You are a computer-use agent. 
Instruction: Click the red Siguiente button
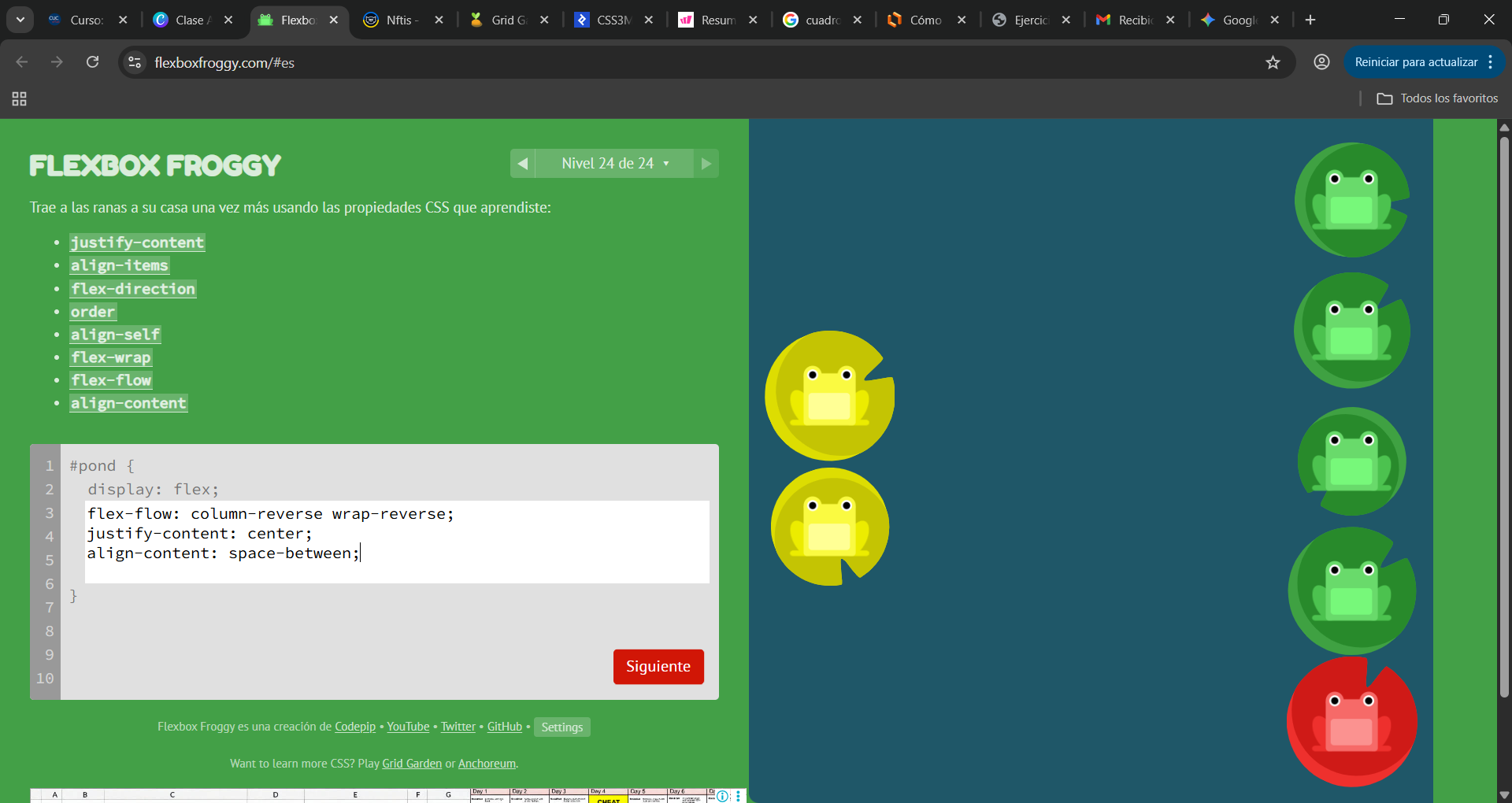[x=658, y=667]
